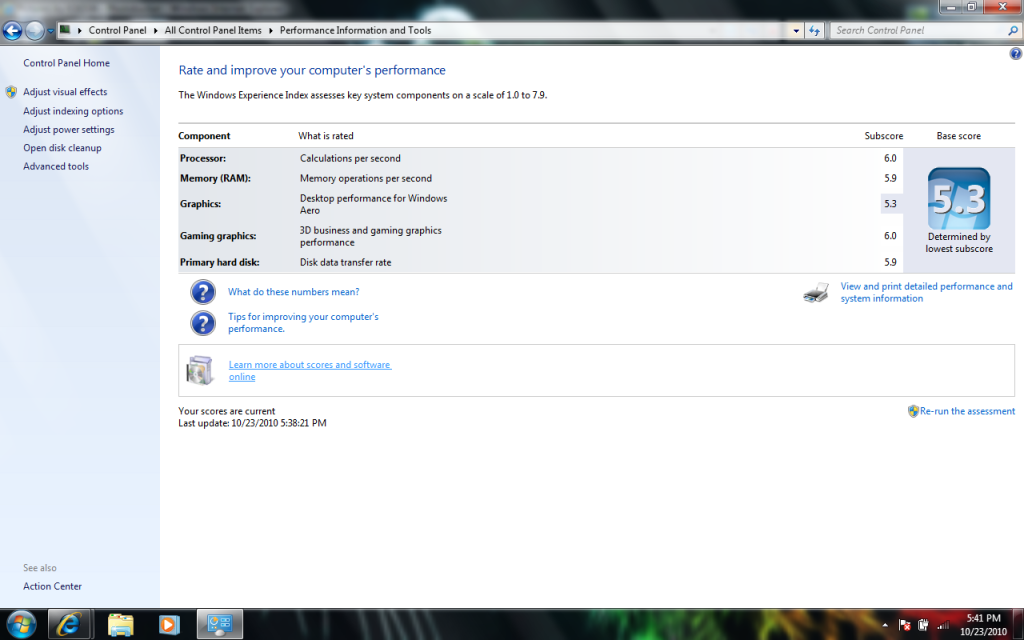Click the address bar Control Panel icon

pos(65,29)
